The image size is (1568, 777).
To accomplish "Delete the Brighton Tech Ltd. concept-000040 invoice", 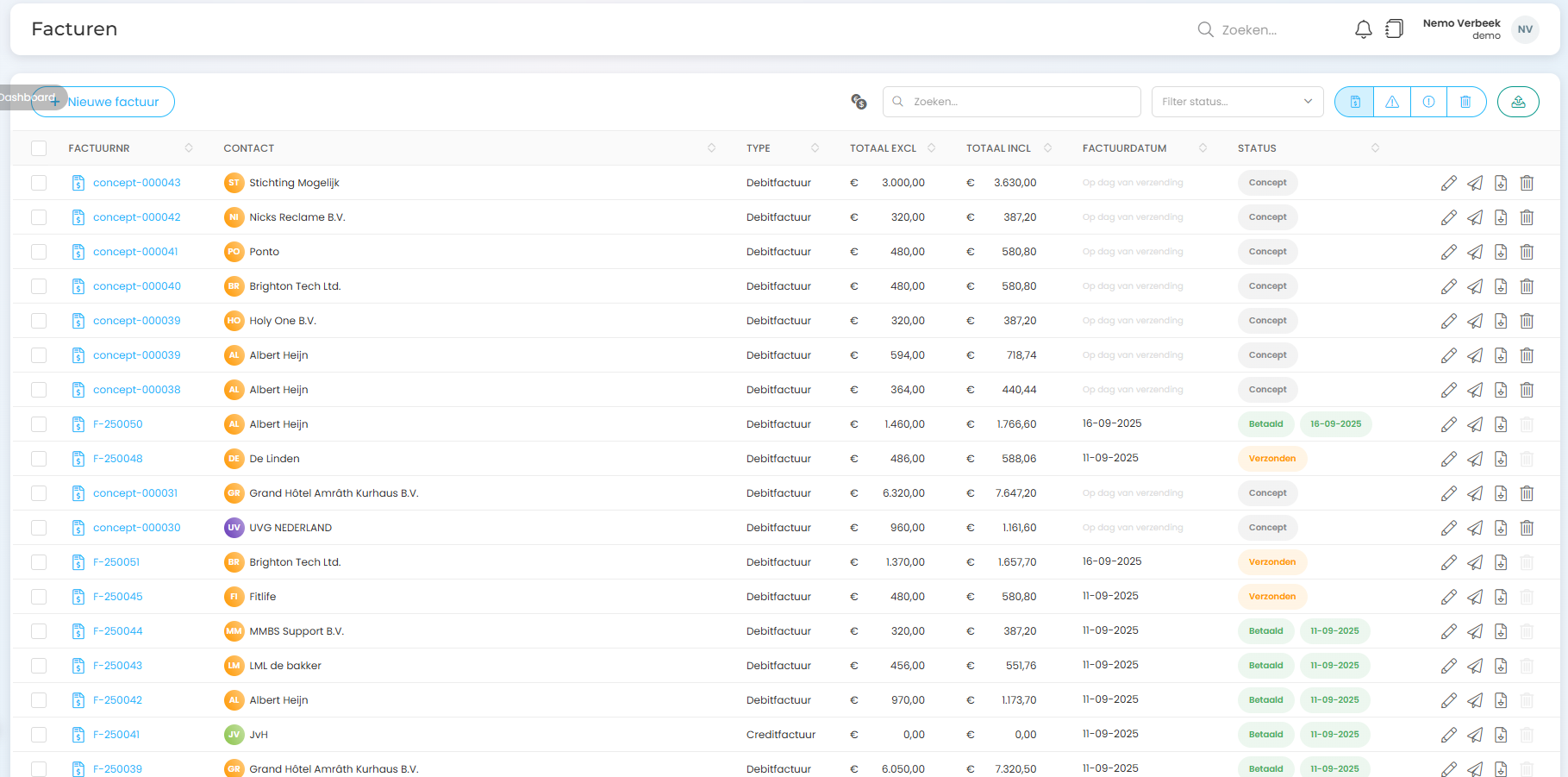I will pos(1527,286).
